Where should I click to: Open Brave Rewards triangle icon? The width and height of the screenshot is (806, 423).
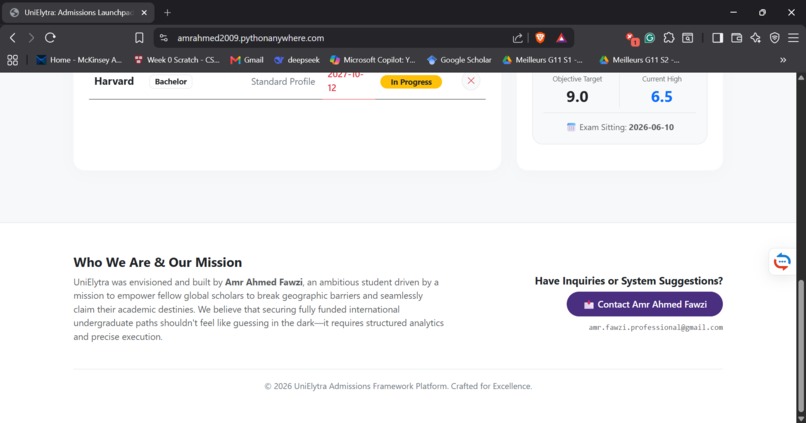(561, 38)
